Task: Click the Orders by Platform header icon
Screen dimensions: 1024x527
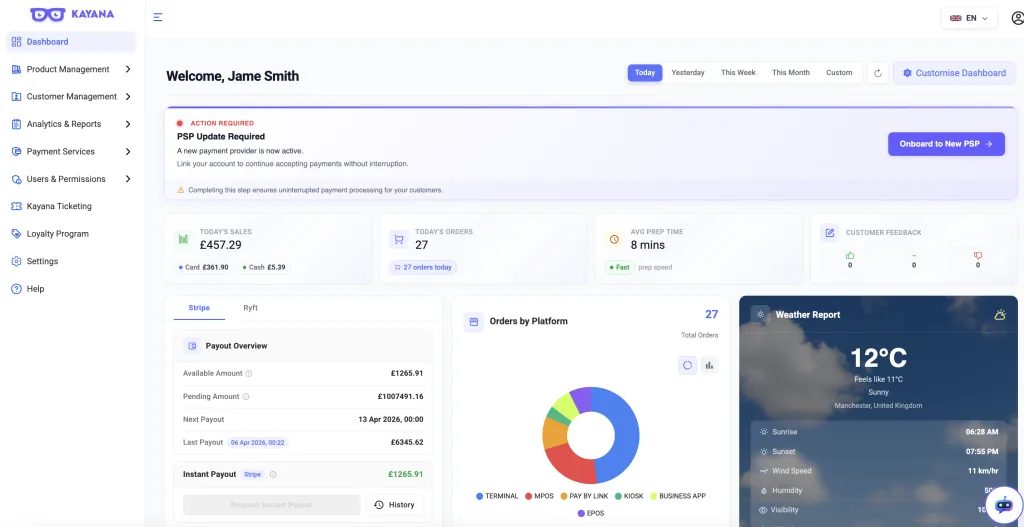Action: click(x=474, y=322)
